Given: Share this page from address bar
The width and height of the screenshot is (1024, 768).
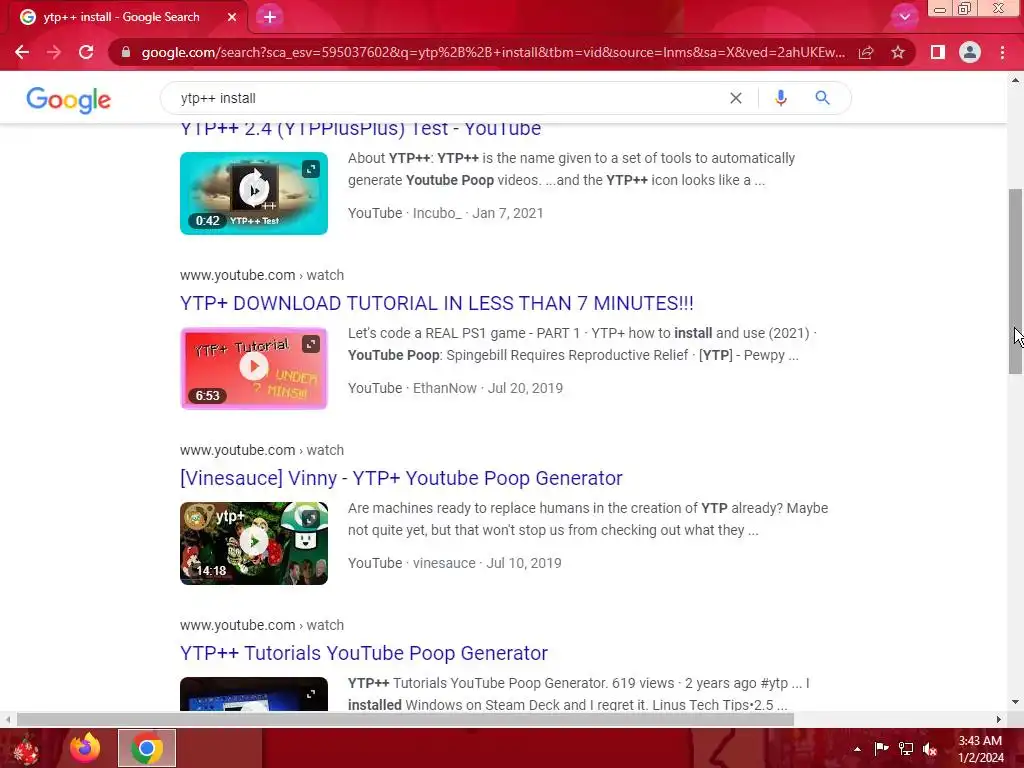Looking at the screenshot, I should click(x=866, y=52).
